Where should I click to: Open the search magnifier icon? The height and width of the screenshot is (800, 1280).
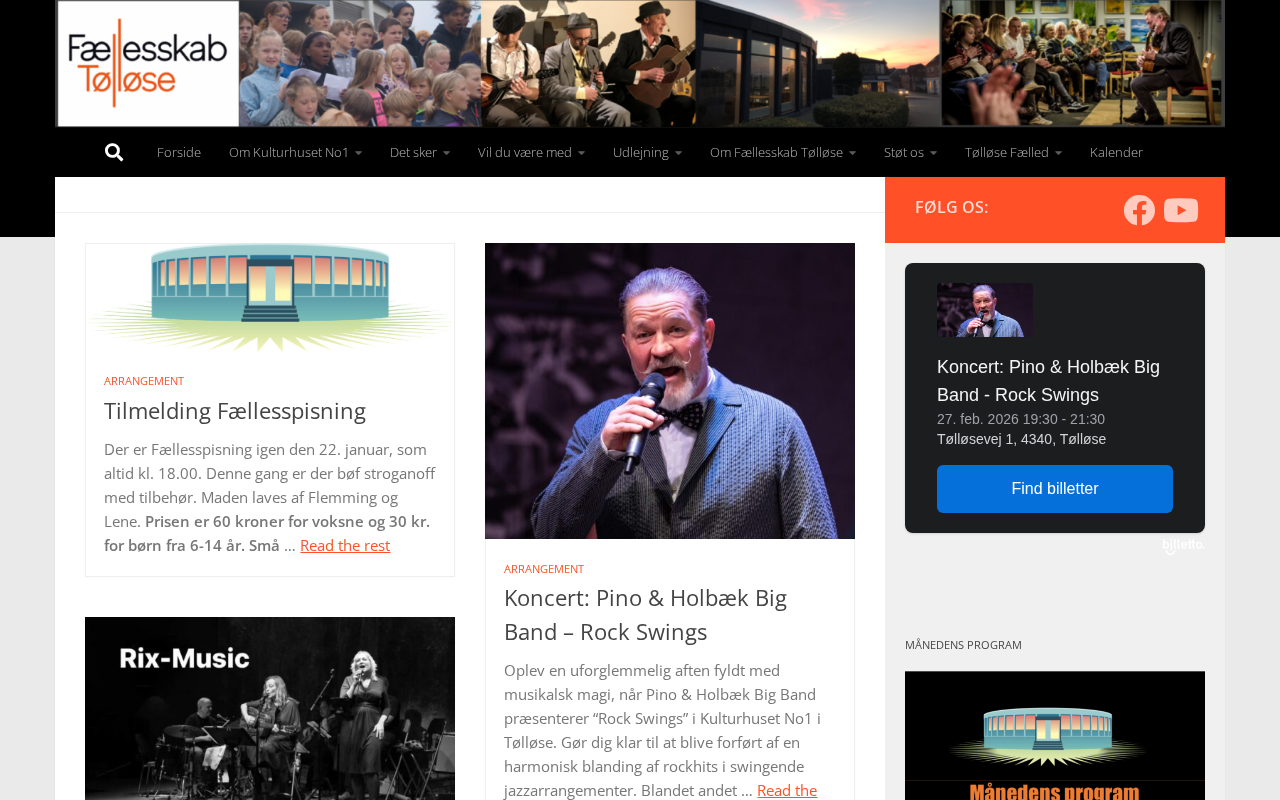pyautogui.click(x=114, y=152)
